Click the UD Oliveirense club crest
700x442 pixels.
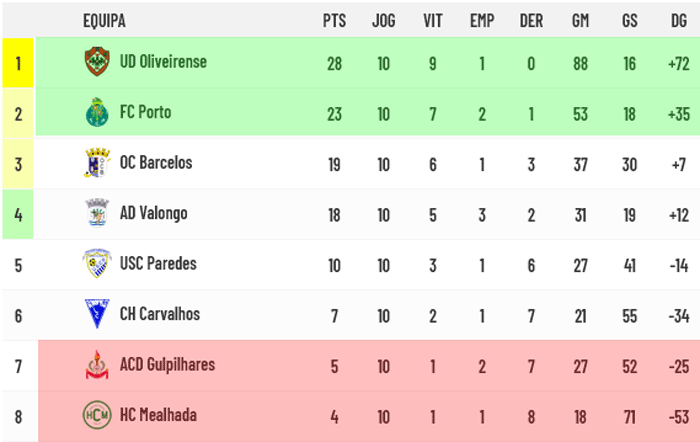coord(97,62)
